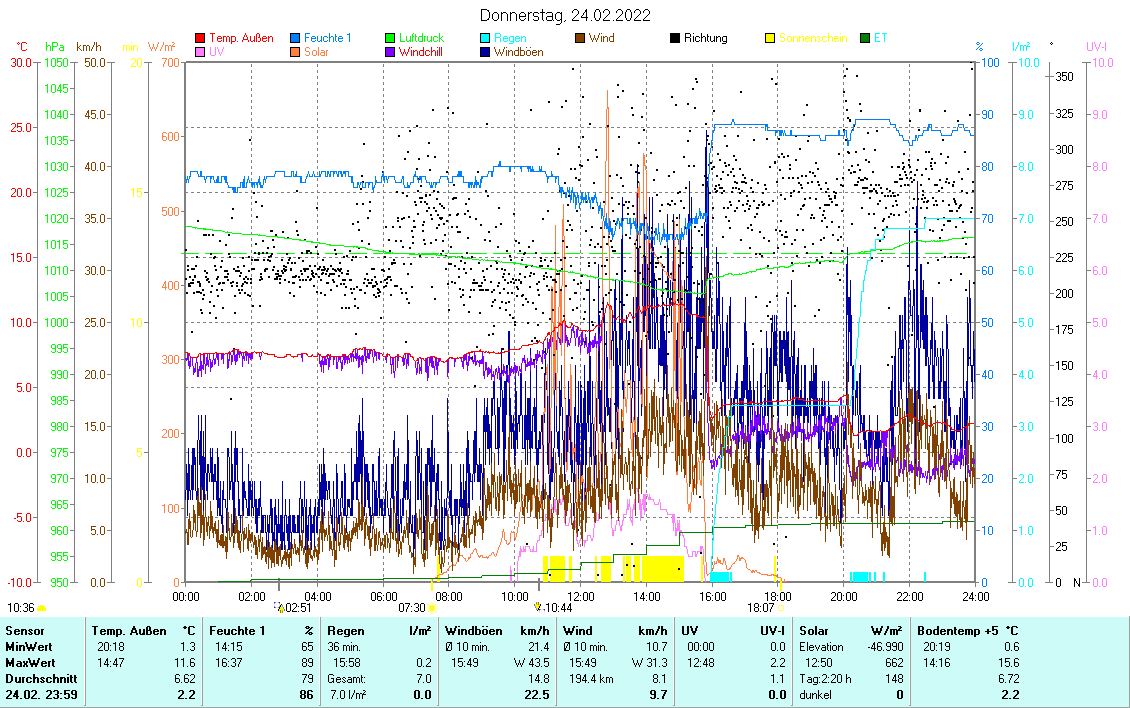Click the 12:00 time axis label
Viewport: 1130px width, 708px height.
(580, 596)
